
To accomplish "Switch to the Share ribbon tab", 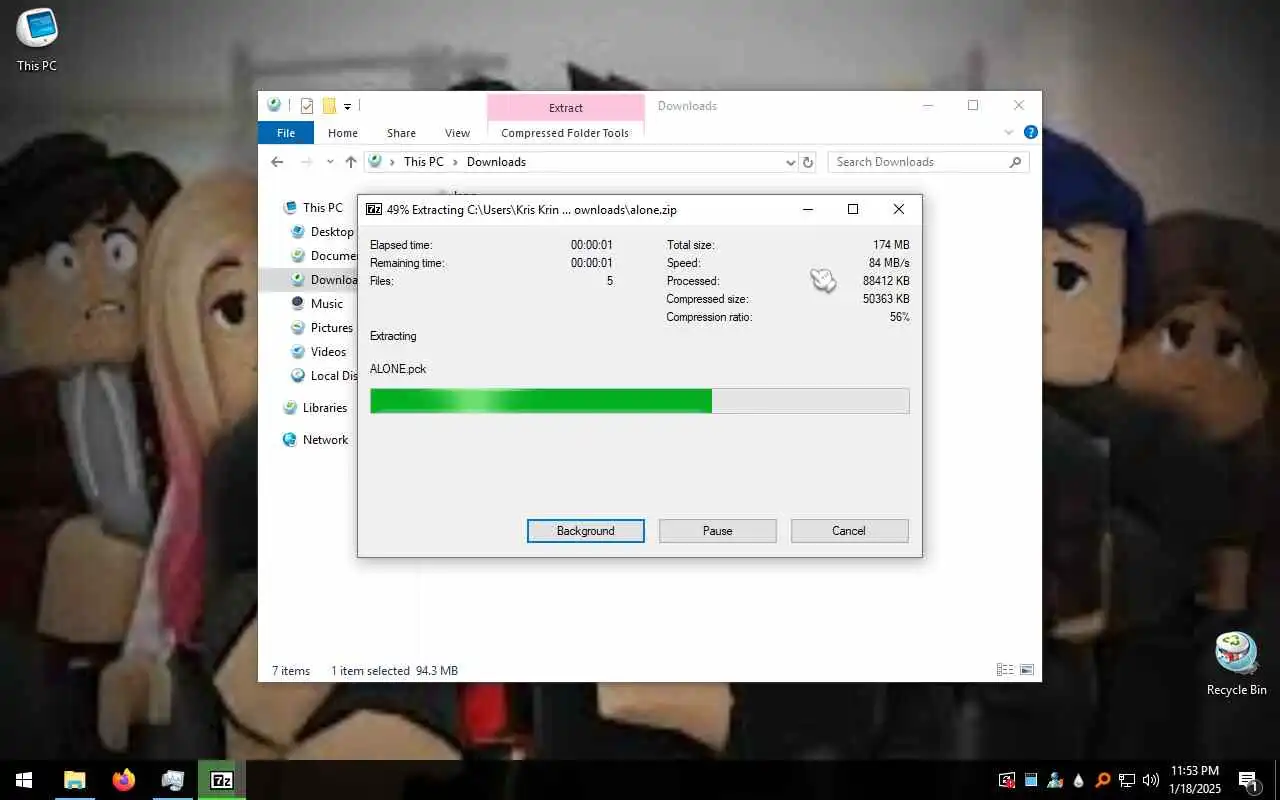I will (401, 133).
